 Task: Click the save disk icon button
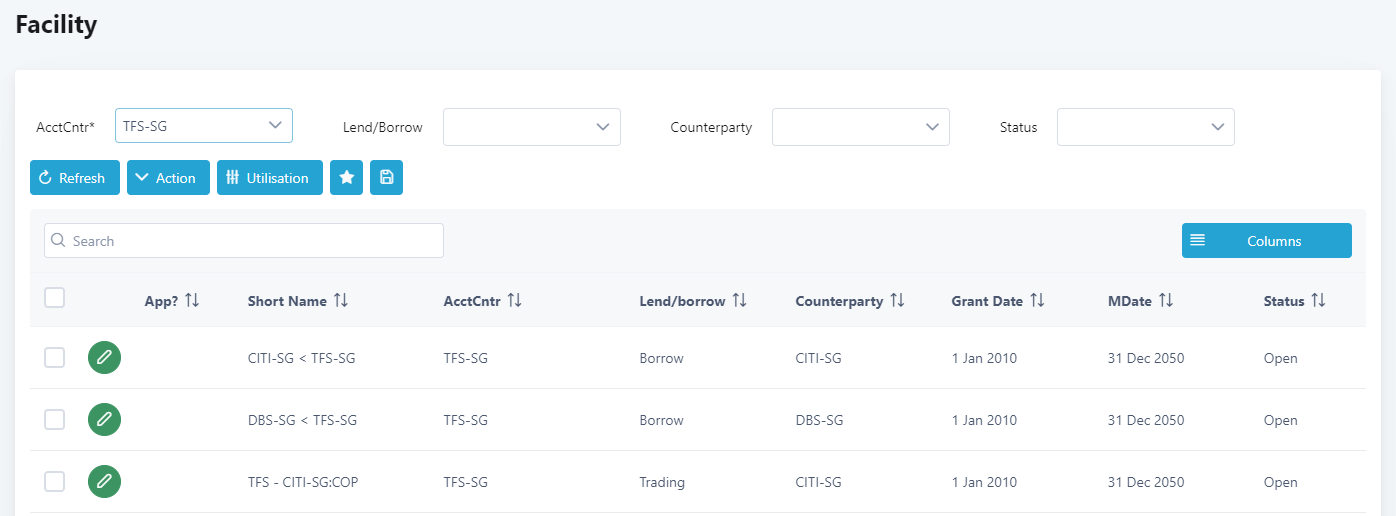click(386, 178)
